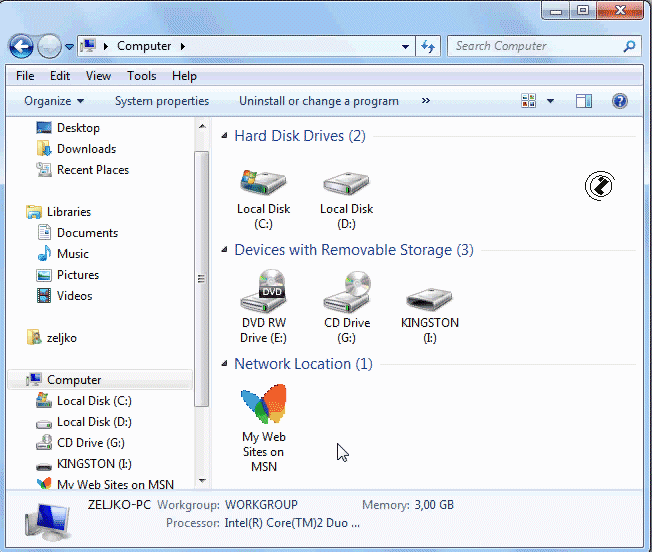The width and height of the screenshot is (652, 552).
Task: Open Local Disk (C:) drive icon
Action: [263, 183]
